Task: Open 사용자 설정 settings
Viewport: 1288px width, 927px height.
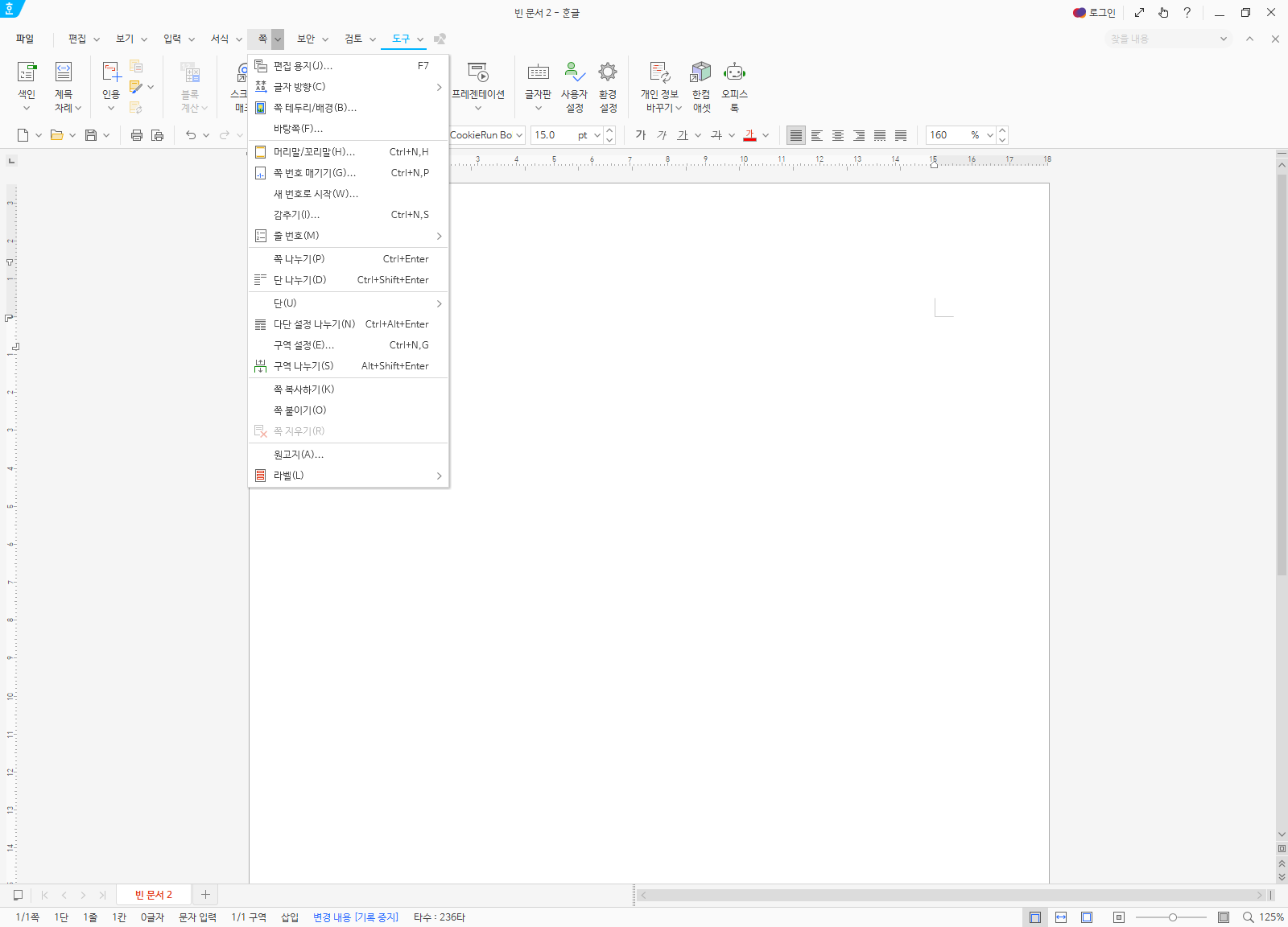Action: pyautogui.click(x=574, y=86)
